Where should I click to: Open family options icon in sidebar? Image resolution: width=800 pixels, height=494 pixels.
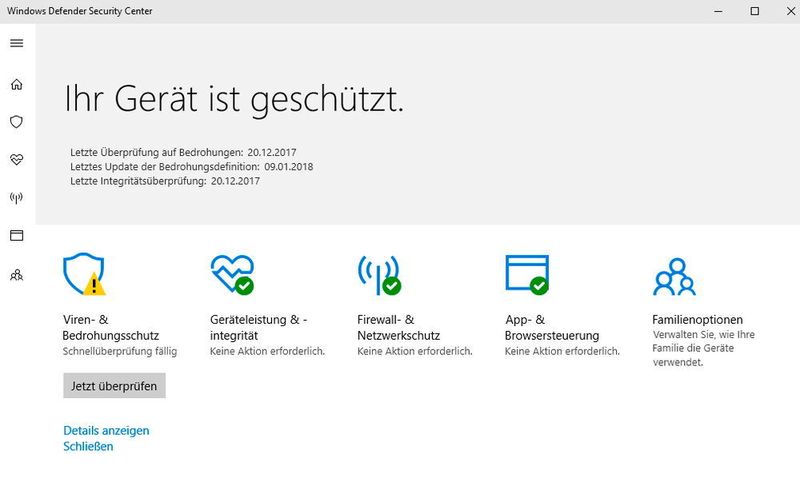click(x=17, y=276)
